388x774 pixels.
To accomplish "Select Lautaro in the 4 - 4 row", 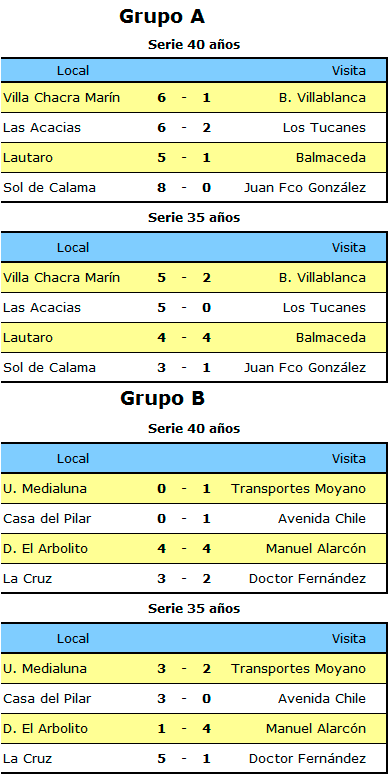I will pos(28,338).
